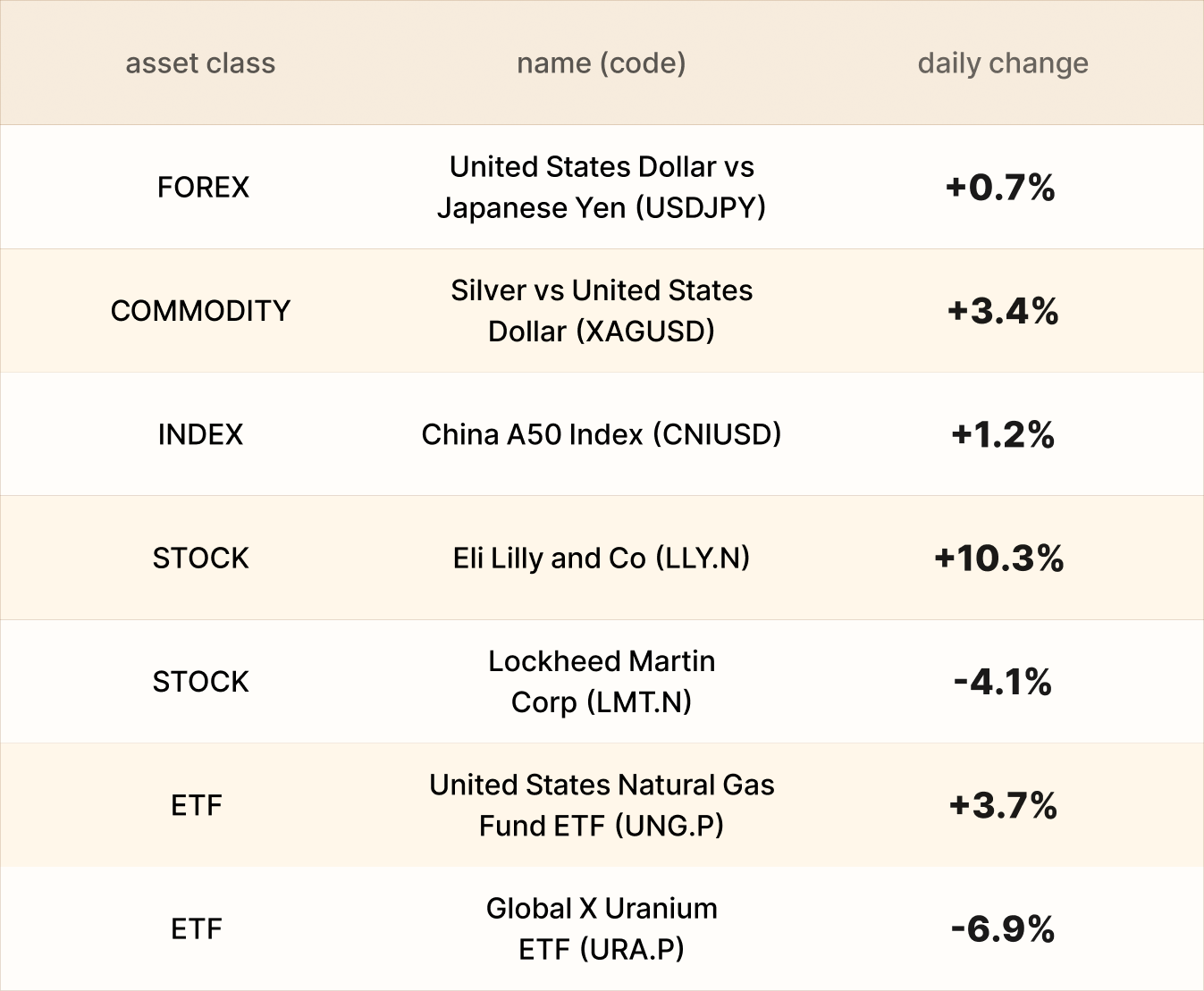Open United States Natural Gas Fund ETF (UNG.P)
This screenshot has width=1204, height=991.
pos(602,805)
